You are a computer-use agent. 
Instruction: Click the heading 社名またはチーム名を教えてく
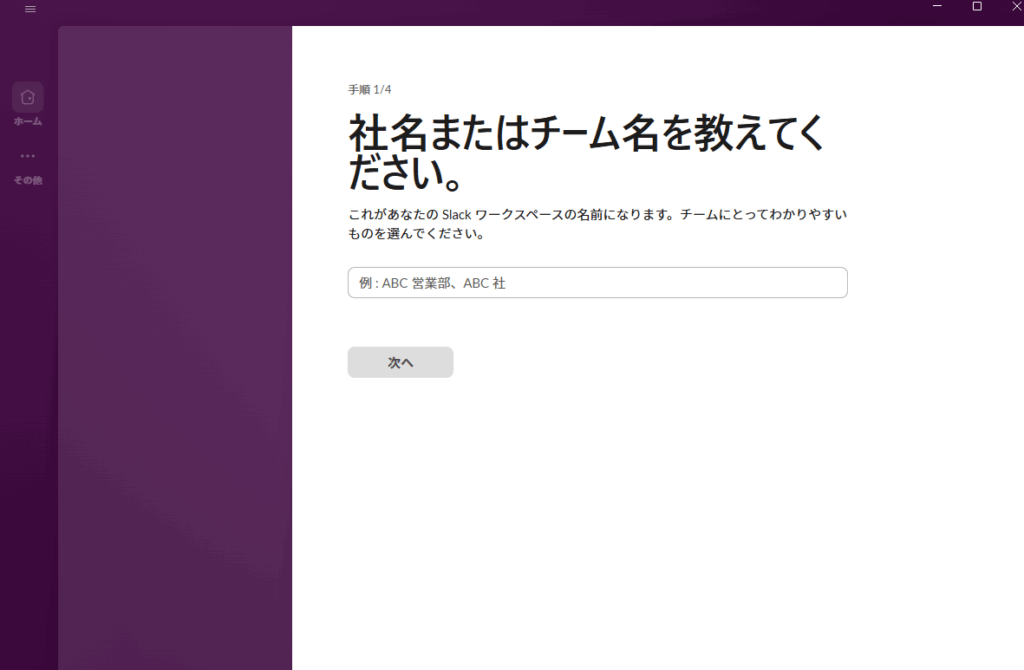pos(586,133)
